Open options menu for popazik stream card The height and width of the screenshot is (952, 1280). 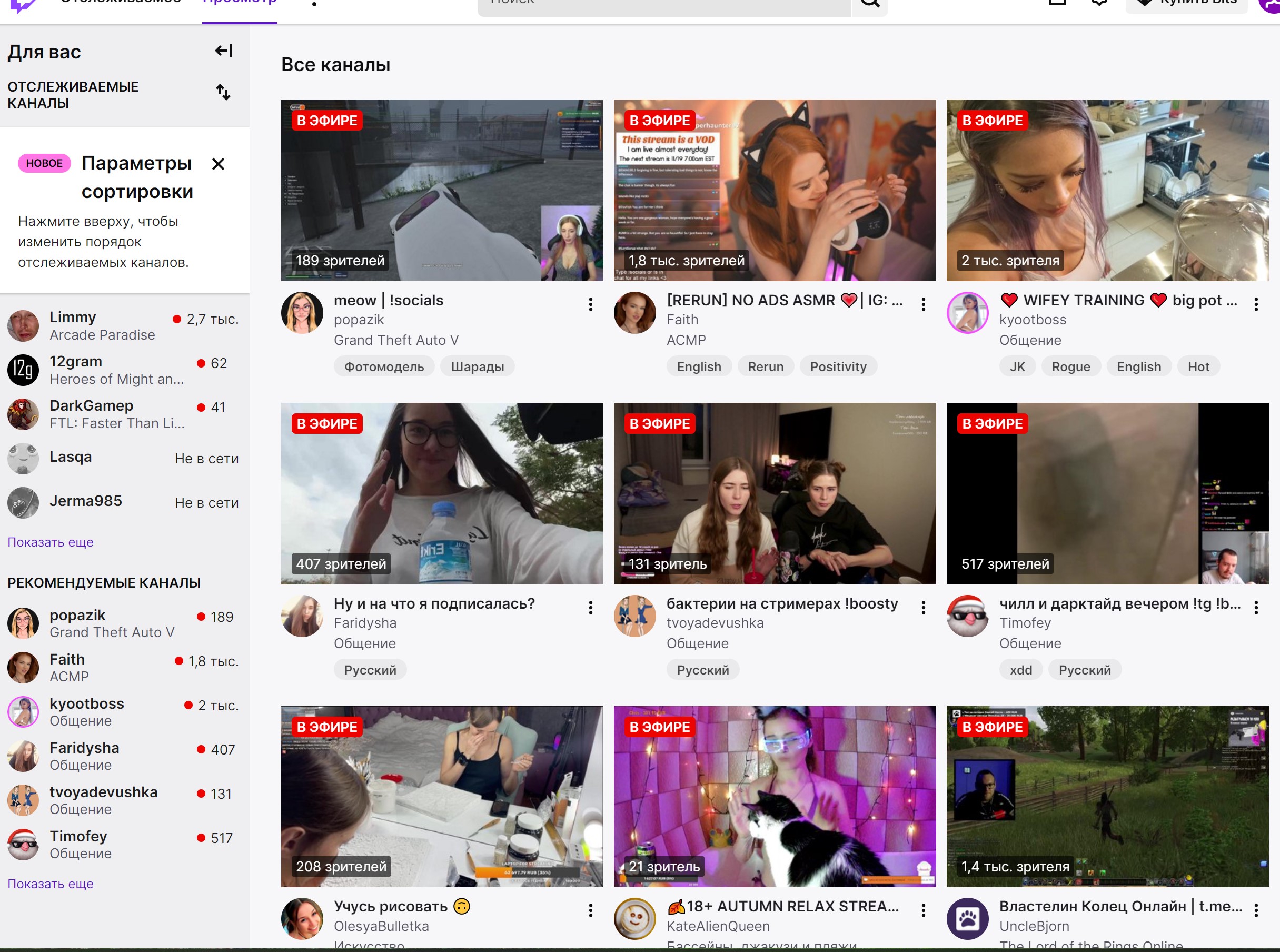pyautogui.click(x=590, y=304)
